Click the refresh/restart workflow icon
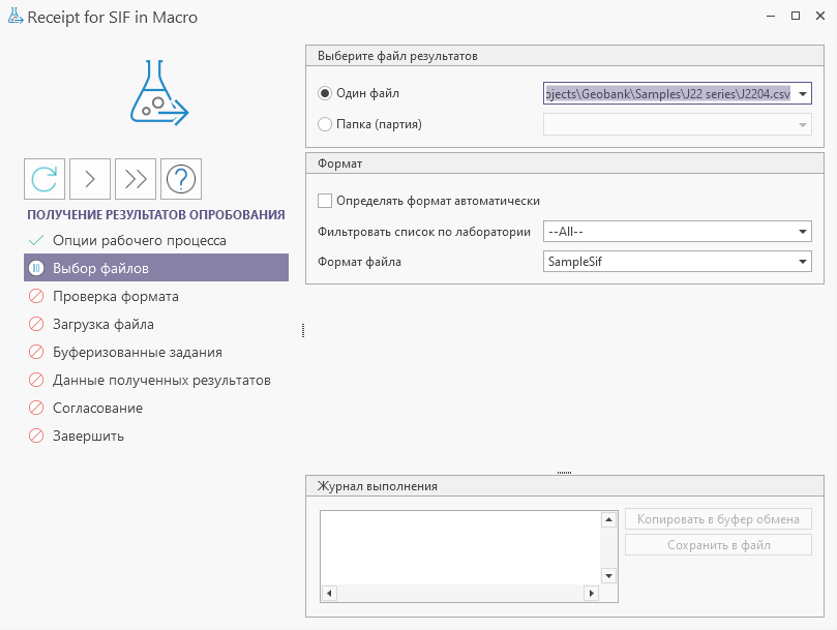 click(x=45, y=179)
